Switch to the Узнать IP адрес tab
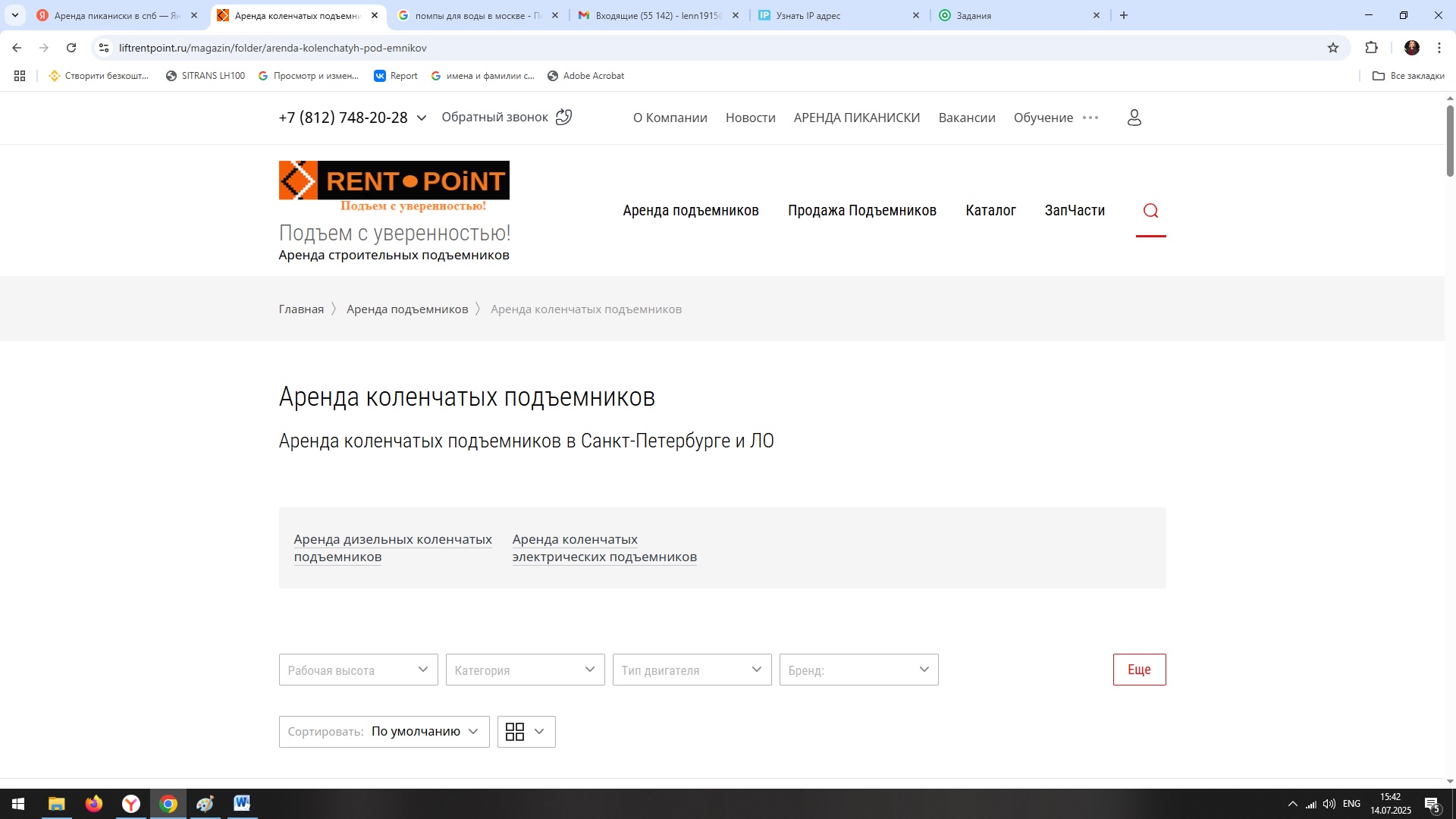The width and height of the screenshot is (1456, 819). 839,15
